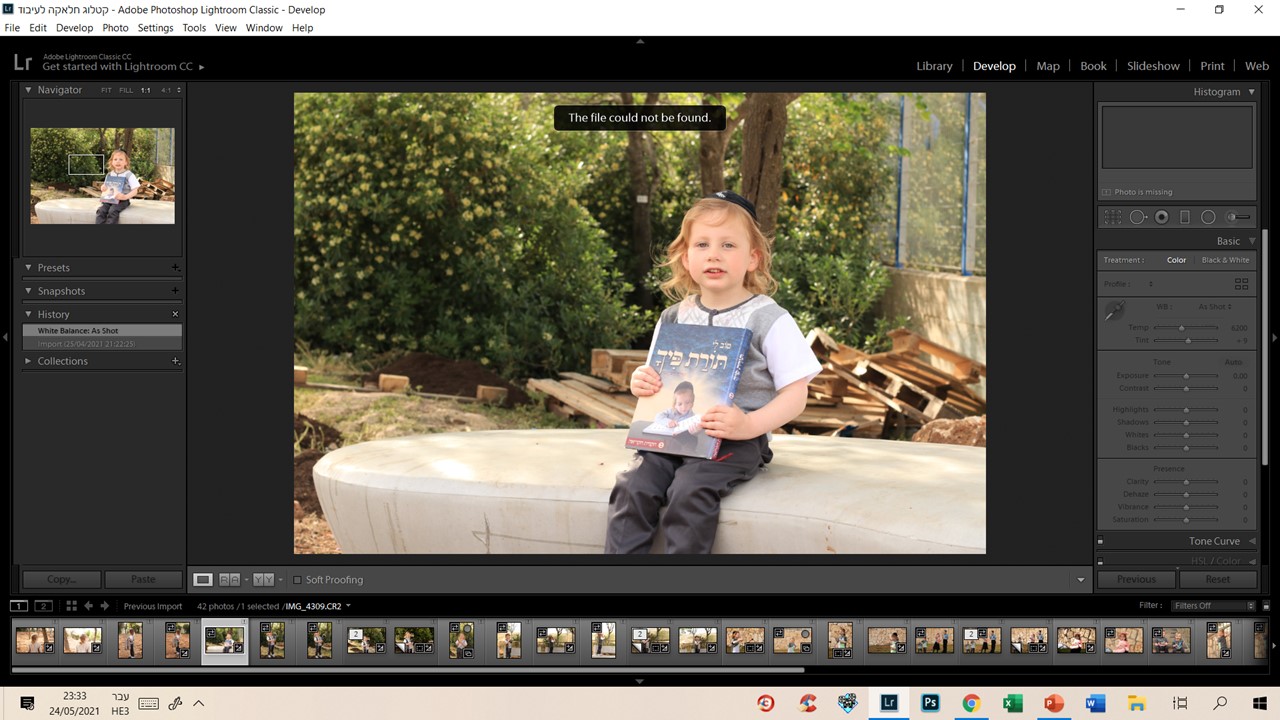Open the WB As Shot dropdown
1280x720 pixels.
[x=1215, y=307]
